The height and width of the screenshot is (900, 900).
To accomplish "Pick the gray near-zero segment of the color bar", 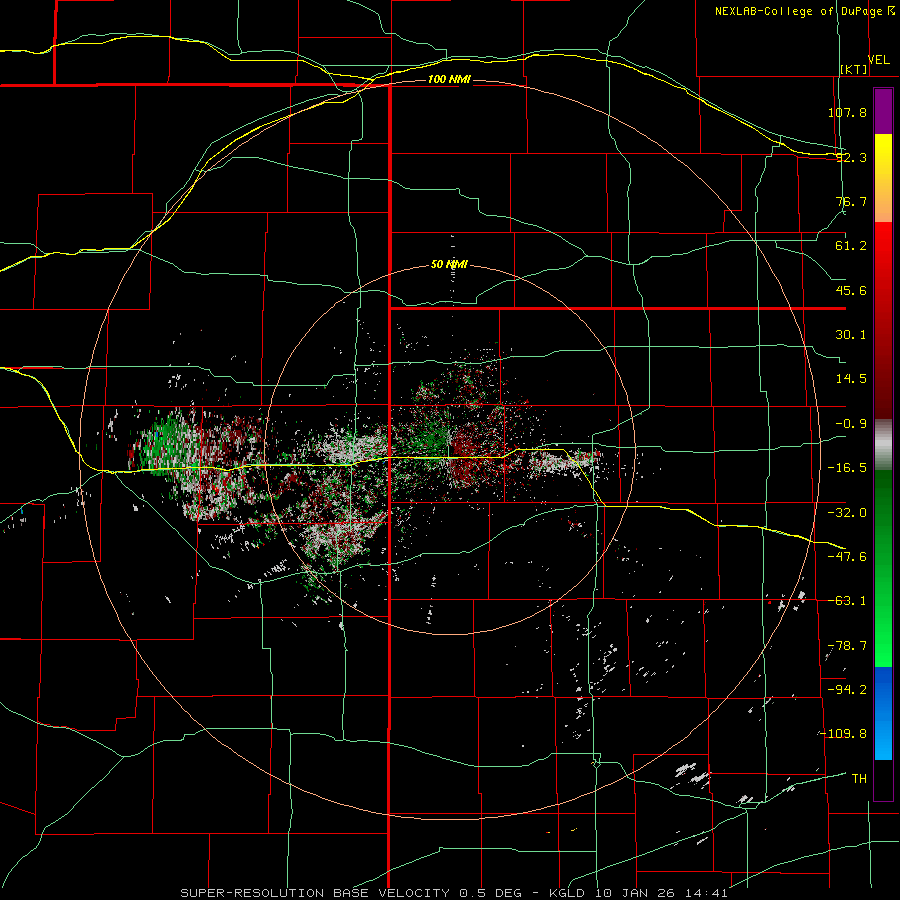I will coord(883,444).
